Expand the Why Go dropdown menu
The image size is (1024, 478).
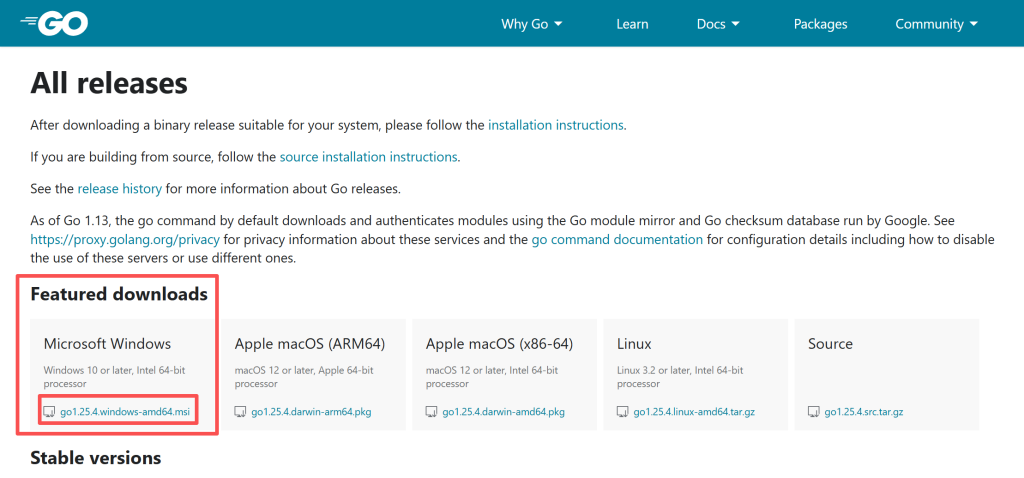click(x=532, y=24)
